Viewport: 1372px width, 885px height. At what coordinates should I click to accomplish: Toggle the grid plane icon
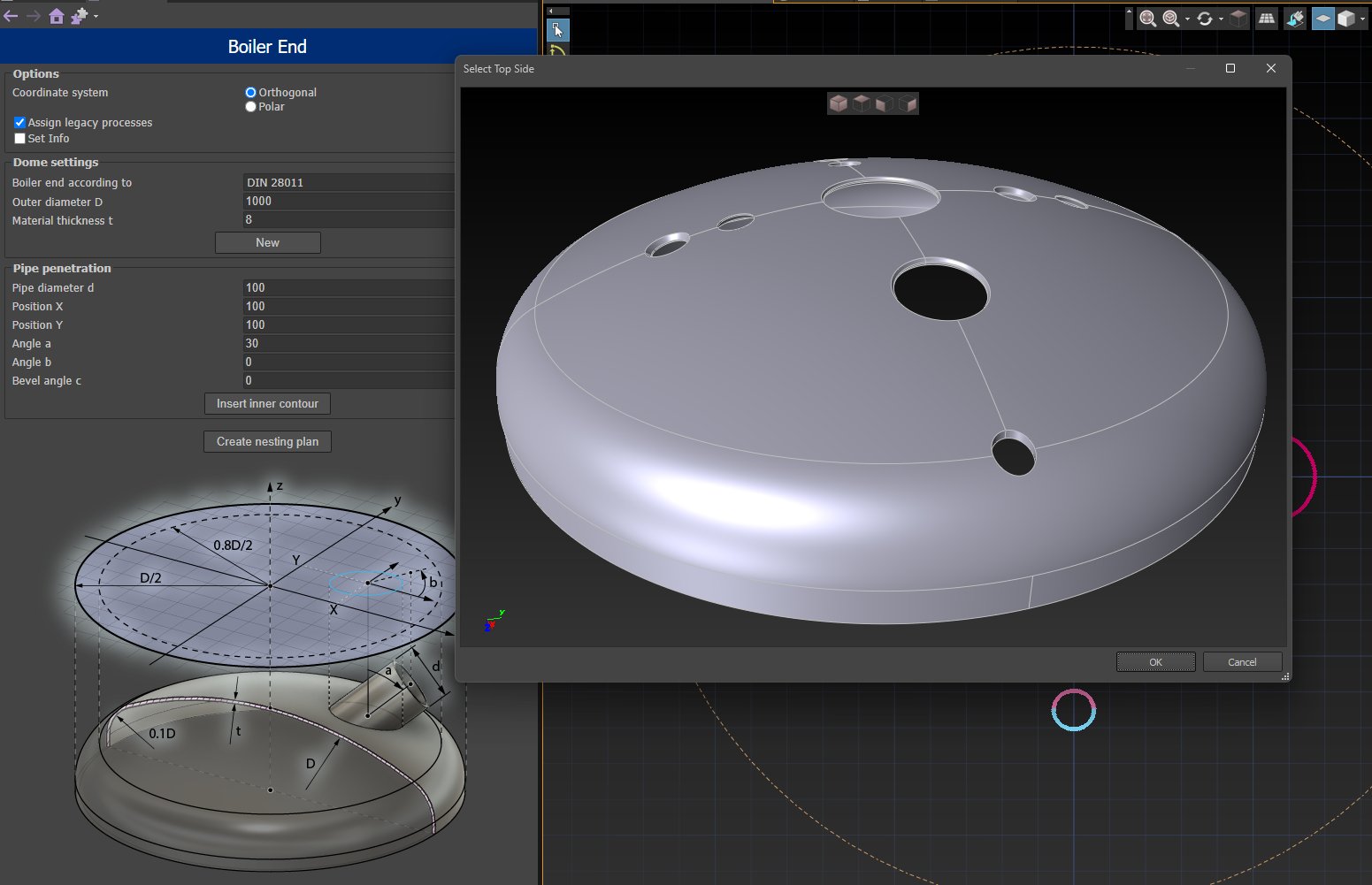tap(1267, 19)
